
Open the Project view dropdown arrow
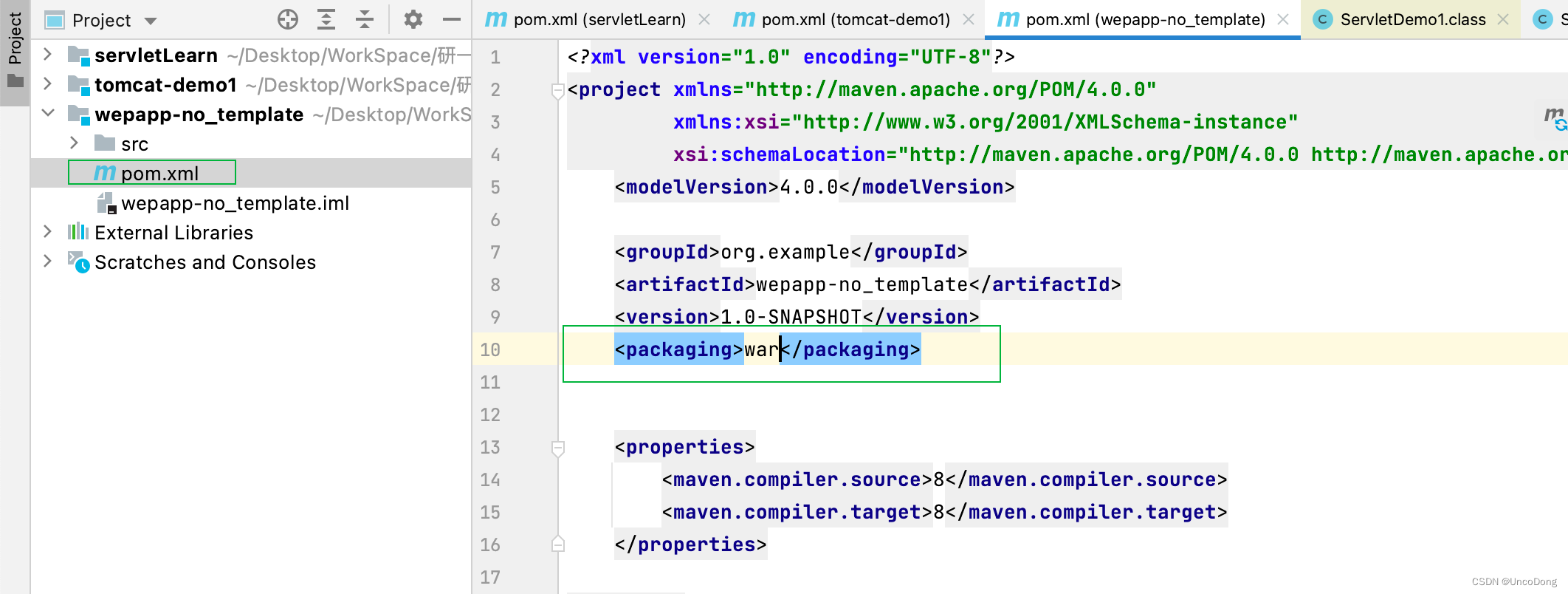(x=151, y=21)
